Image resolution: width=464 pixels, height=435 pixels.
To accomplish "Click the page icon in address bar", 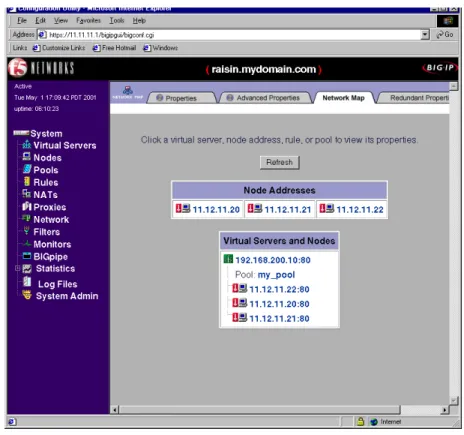I will click(42, 35).
